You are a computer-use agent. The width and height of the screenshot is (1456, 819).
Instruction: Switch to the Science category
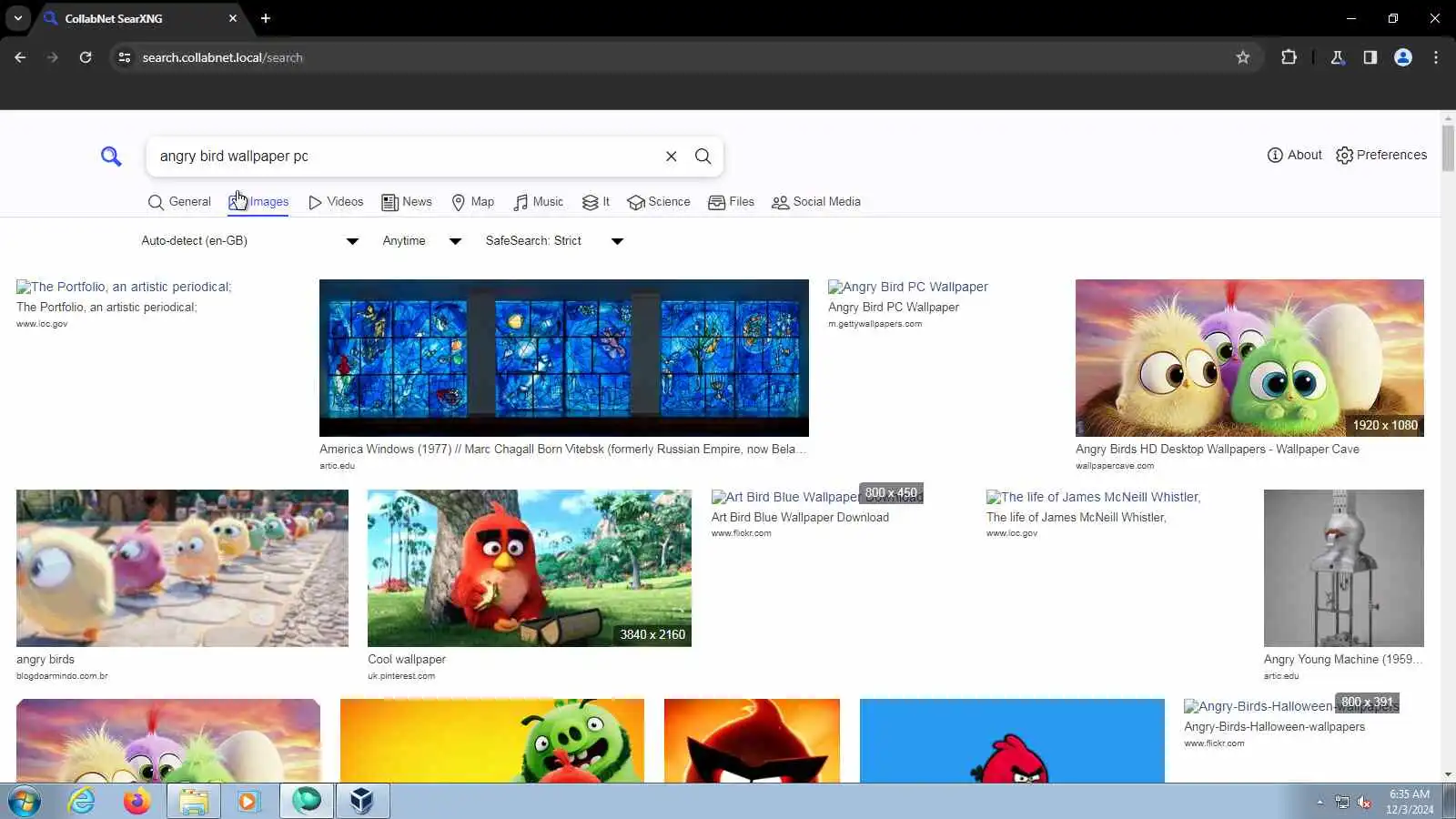659,202
